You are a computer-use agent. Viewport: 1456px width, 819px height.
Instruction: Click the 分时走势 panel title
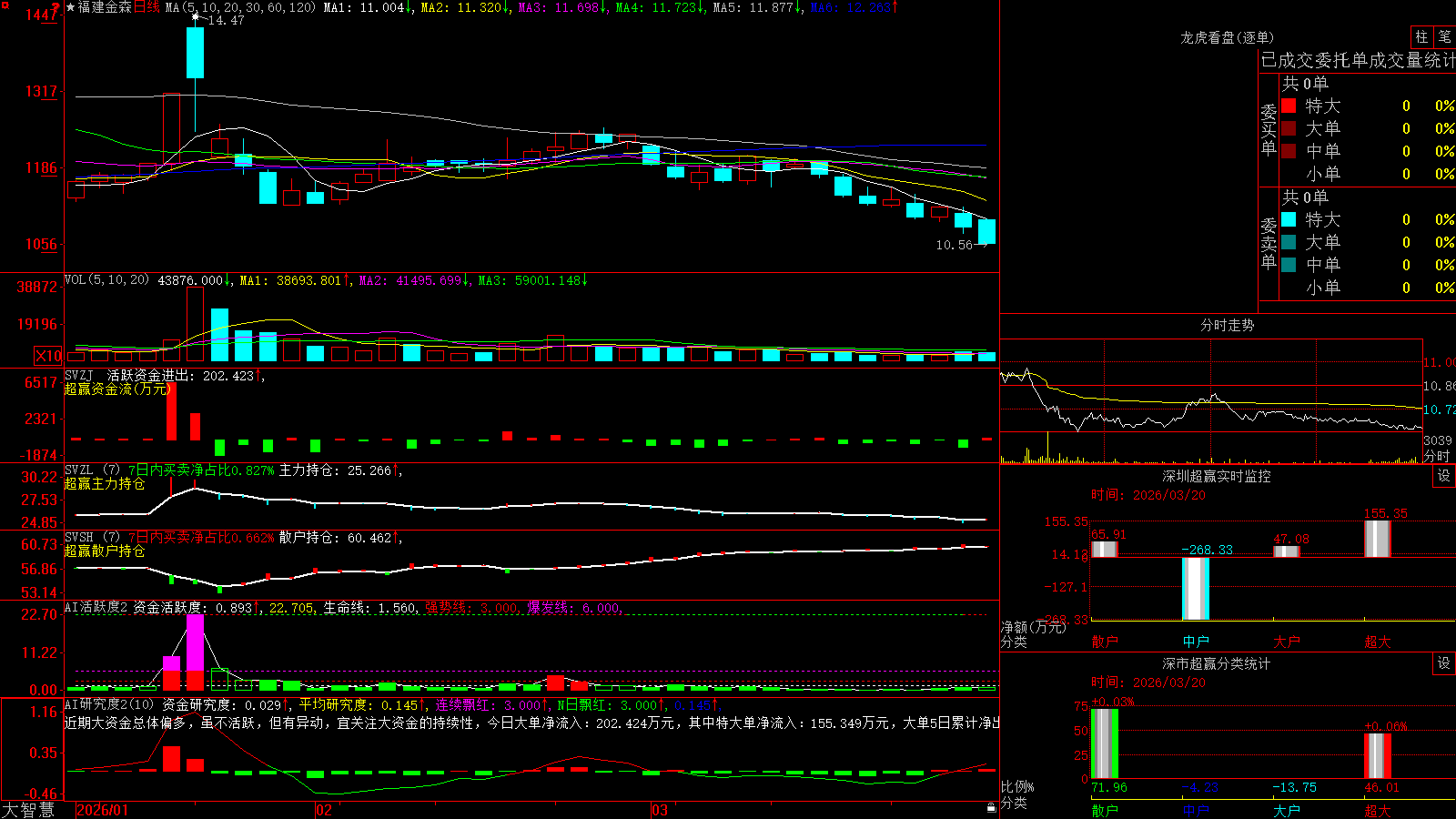pos(1228,325)
